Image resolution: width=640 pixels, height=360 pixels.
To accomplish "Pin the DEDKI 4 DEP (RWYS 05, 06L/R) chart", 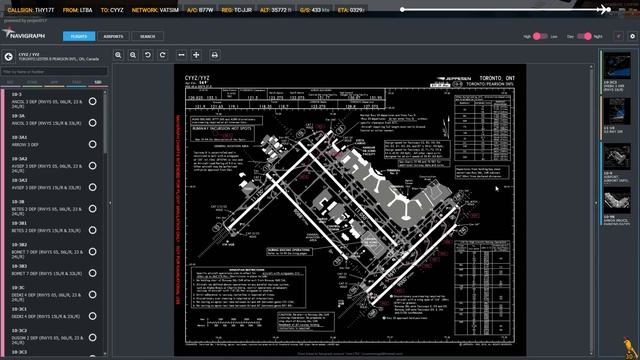I will coord(93,294).
